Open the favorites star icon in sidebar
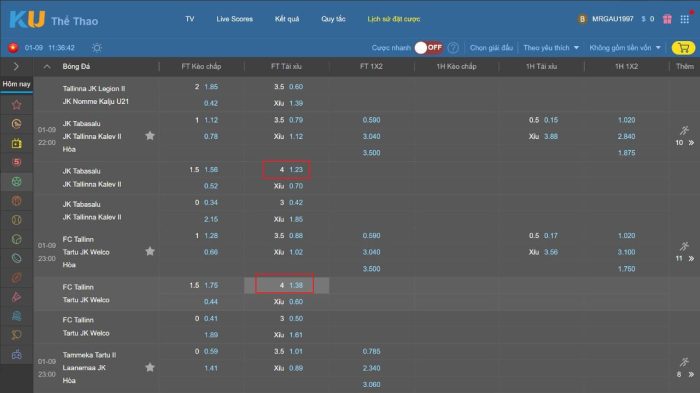This screenshot has width=700, height=393. (x=17, y=105)
